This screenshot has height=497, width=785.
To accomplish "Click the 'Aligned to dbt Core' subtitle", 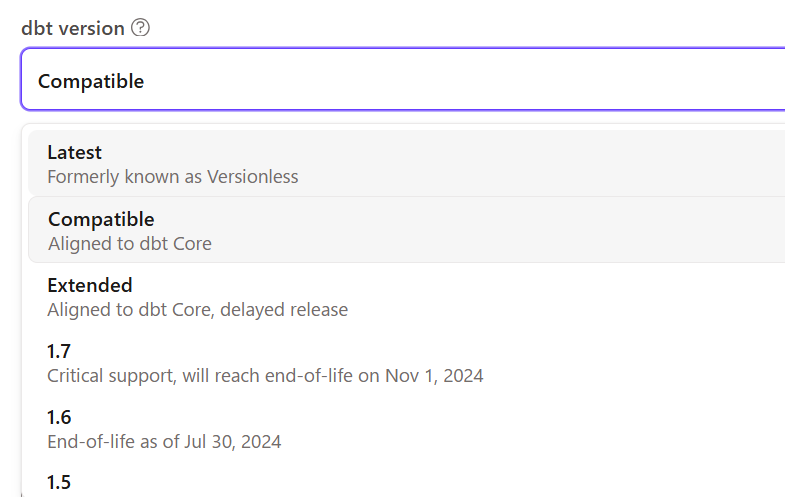I will click(130, 244).
